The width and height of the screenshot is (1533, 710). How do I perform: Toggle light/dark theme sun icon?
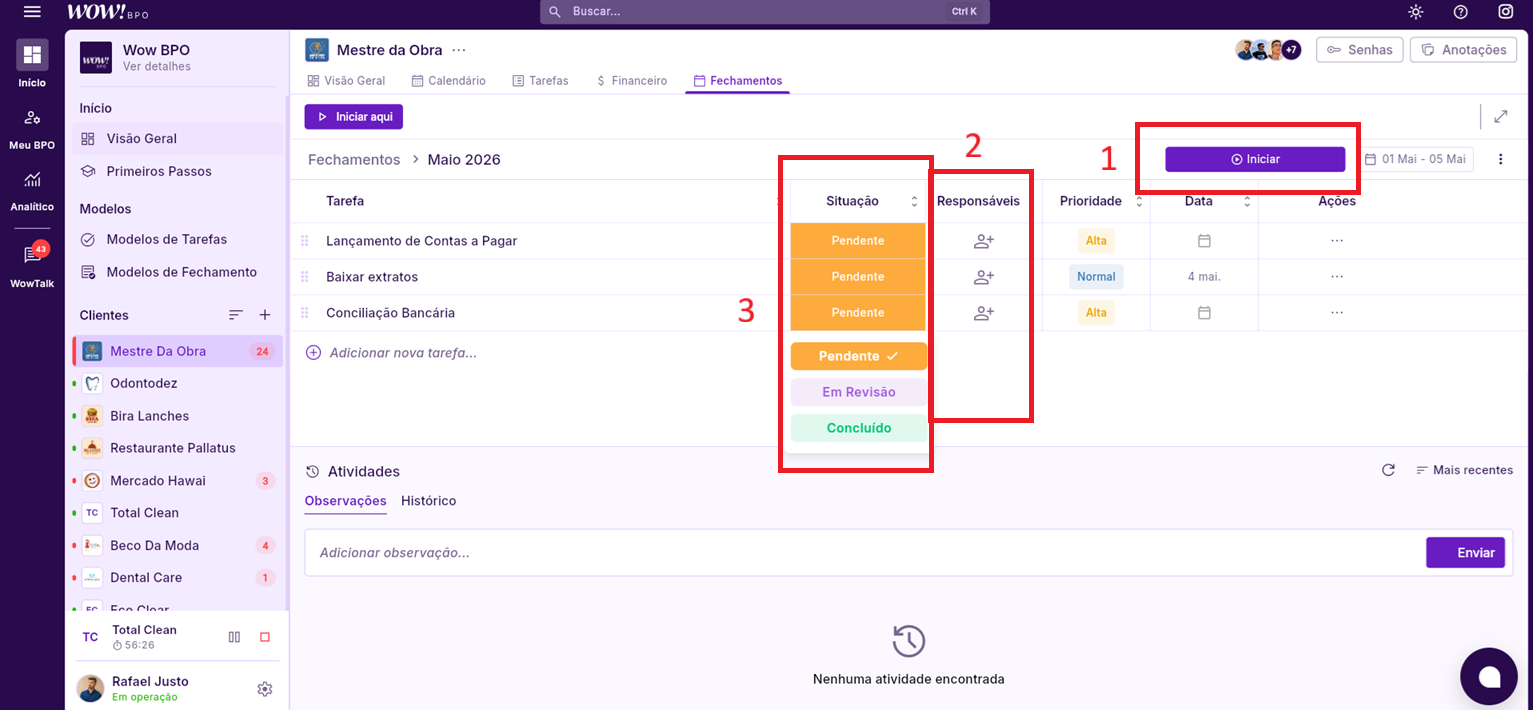click(x=1415, y=12)
